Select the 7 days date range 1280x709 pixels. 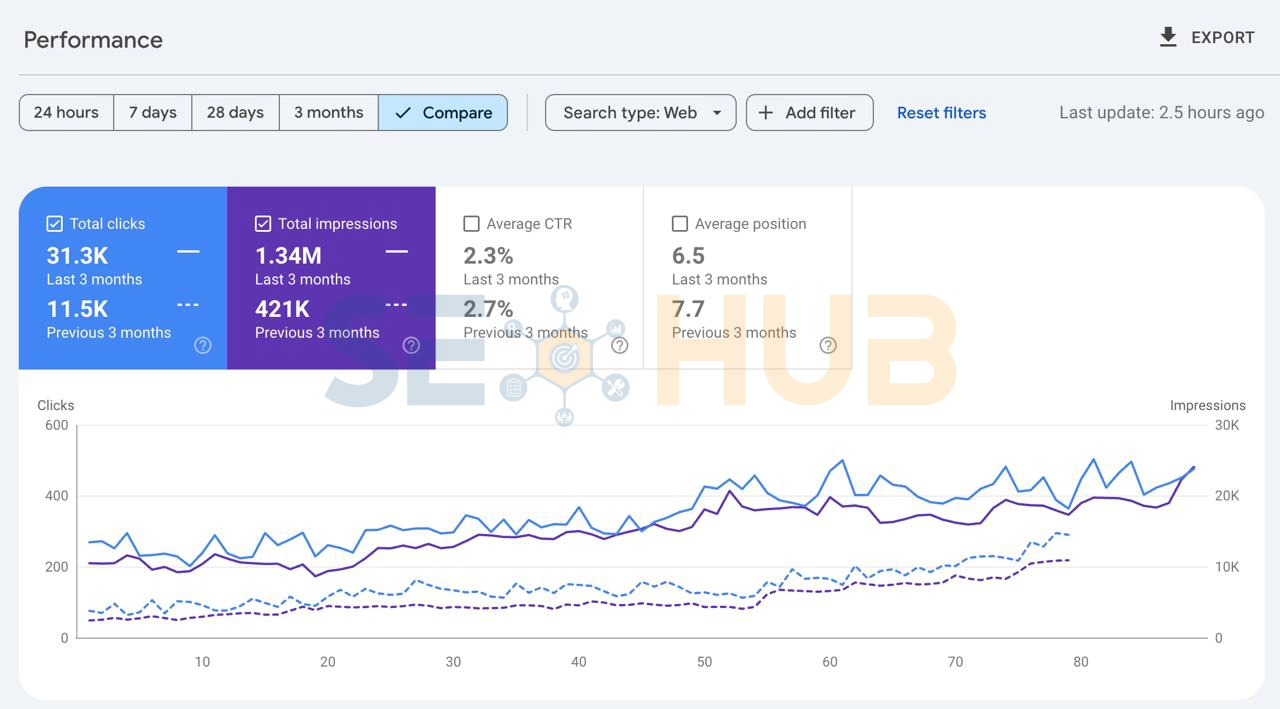(152, 113)
